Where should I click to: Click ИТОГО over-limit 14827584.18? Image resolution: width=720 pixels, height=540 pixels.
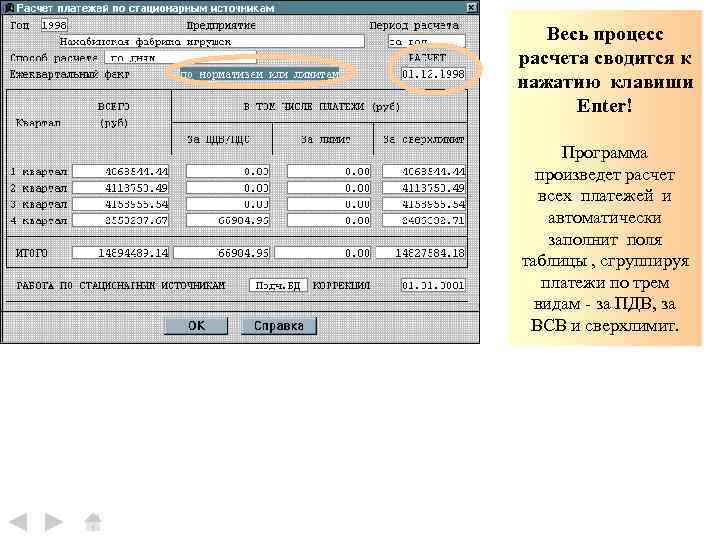(x=421, y=253)
